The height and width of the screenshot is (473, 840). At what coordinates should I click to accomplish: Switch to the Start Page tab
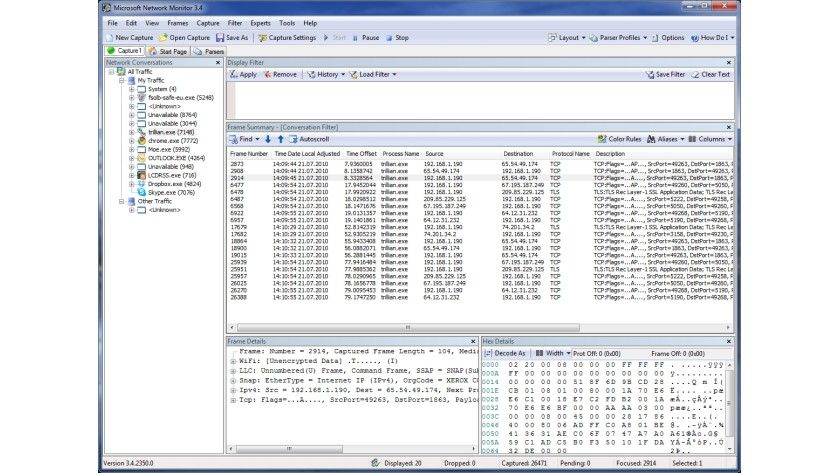point(168,51)
